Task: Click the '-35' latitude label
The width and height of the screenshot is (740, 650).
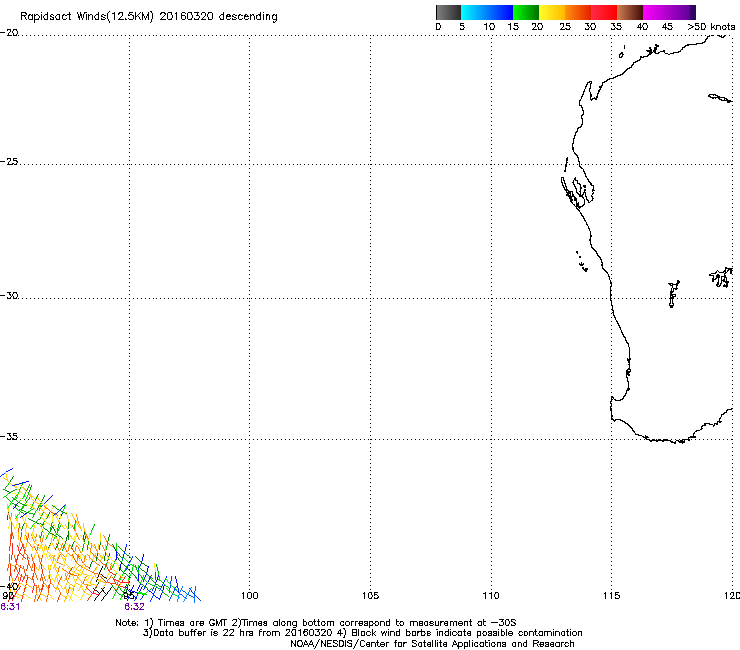Action: pos(9,437)
